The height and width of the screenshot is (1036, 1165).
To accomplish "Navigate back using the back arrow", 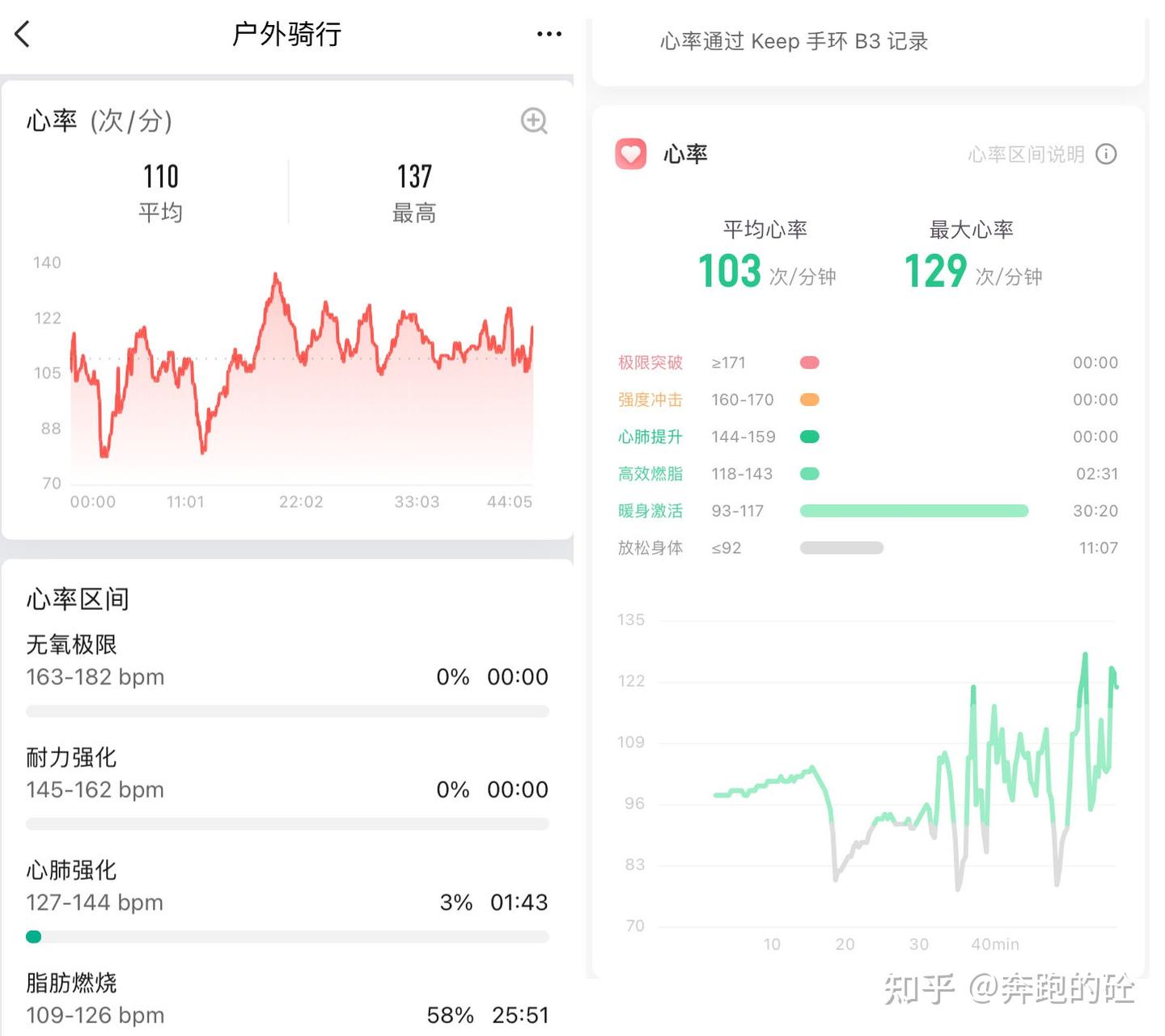I will pyautogui.click(x=22, y=33).
